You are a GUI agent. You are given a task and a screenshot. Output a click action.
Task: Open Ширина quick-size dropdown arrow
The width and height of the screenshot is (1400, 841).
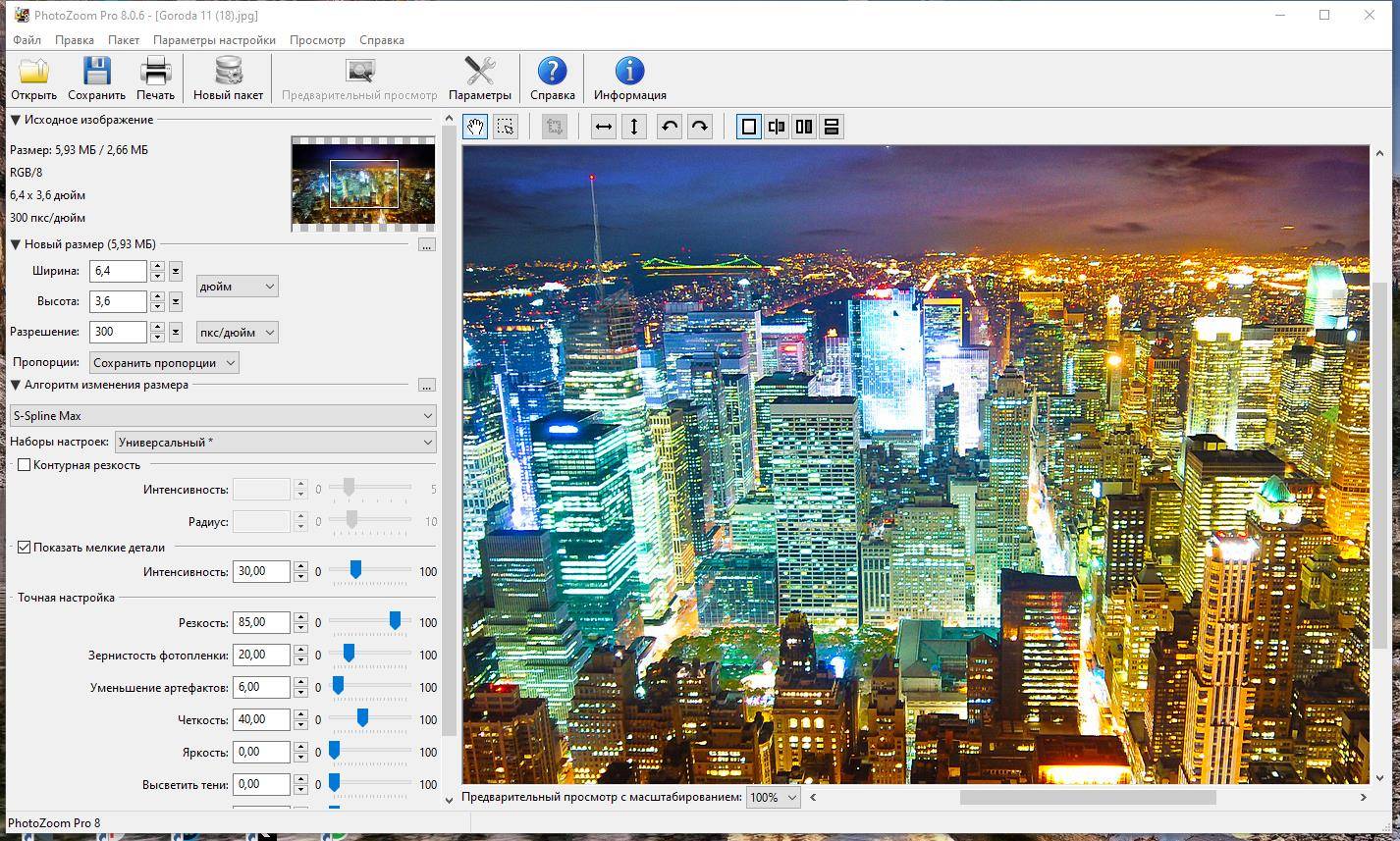click(x=176, y=271)
